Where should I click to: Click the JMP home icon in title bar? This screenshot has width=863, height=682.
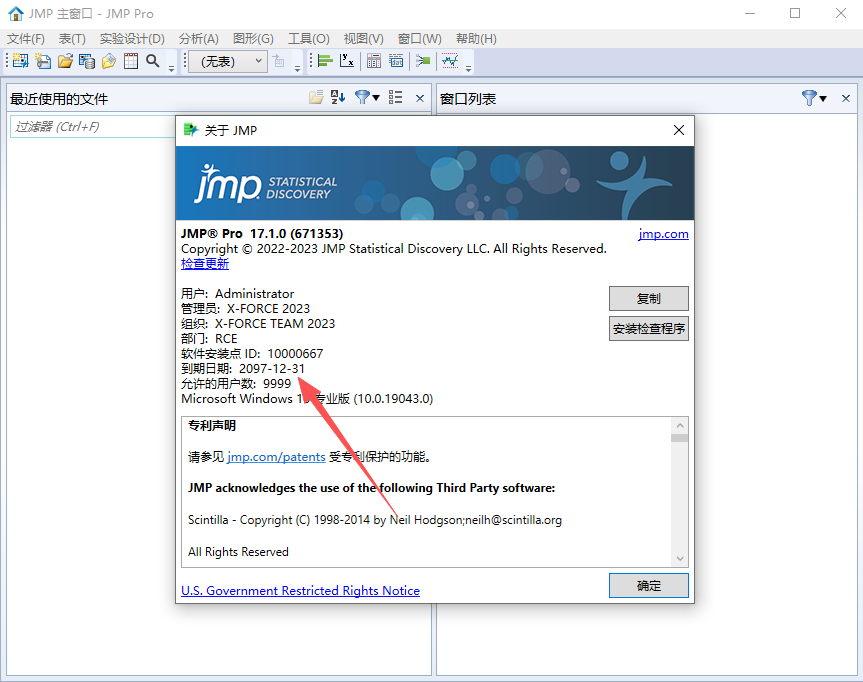click(16, 13)
